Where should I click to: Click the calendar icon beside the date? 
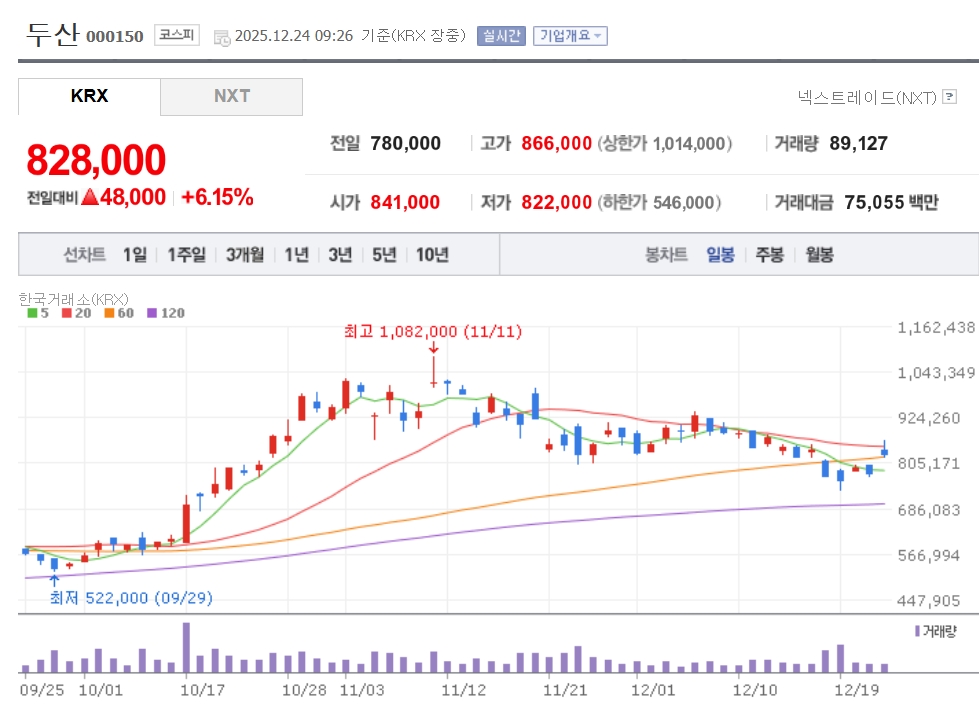pyautogui.click(x=221, y=37)
